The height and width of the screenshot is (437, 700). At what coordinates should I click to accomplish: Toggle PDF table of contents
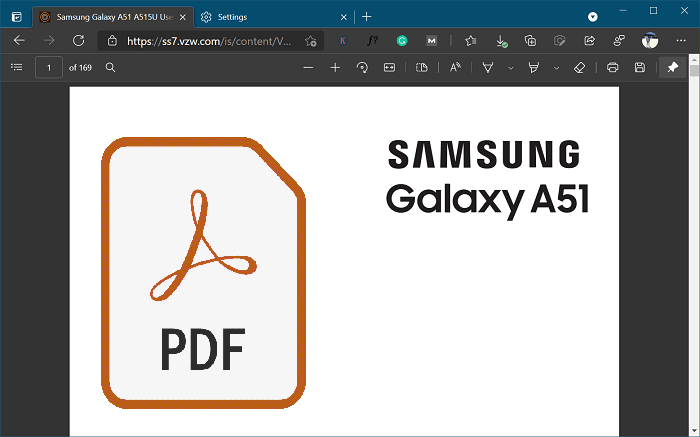pyautogui.click(x=17, y=67)
